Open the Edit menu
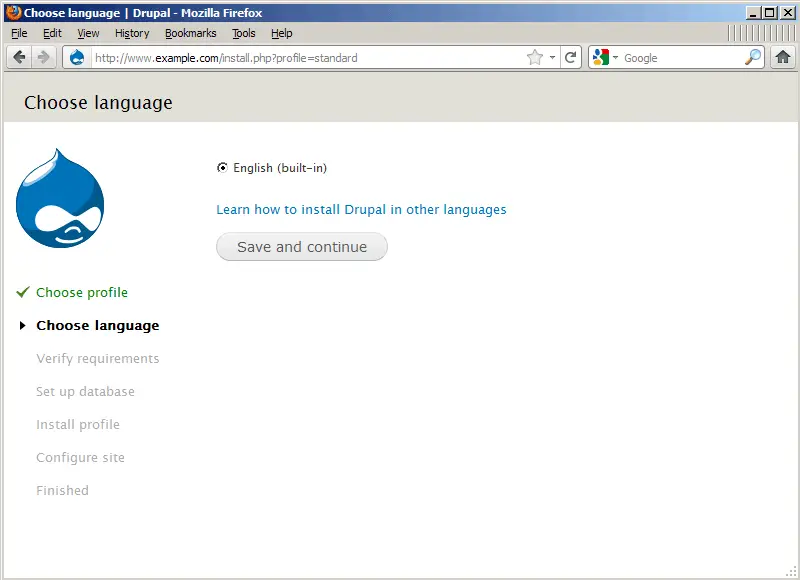 tap(52, 33)
